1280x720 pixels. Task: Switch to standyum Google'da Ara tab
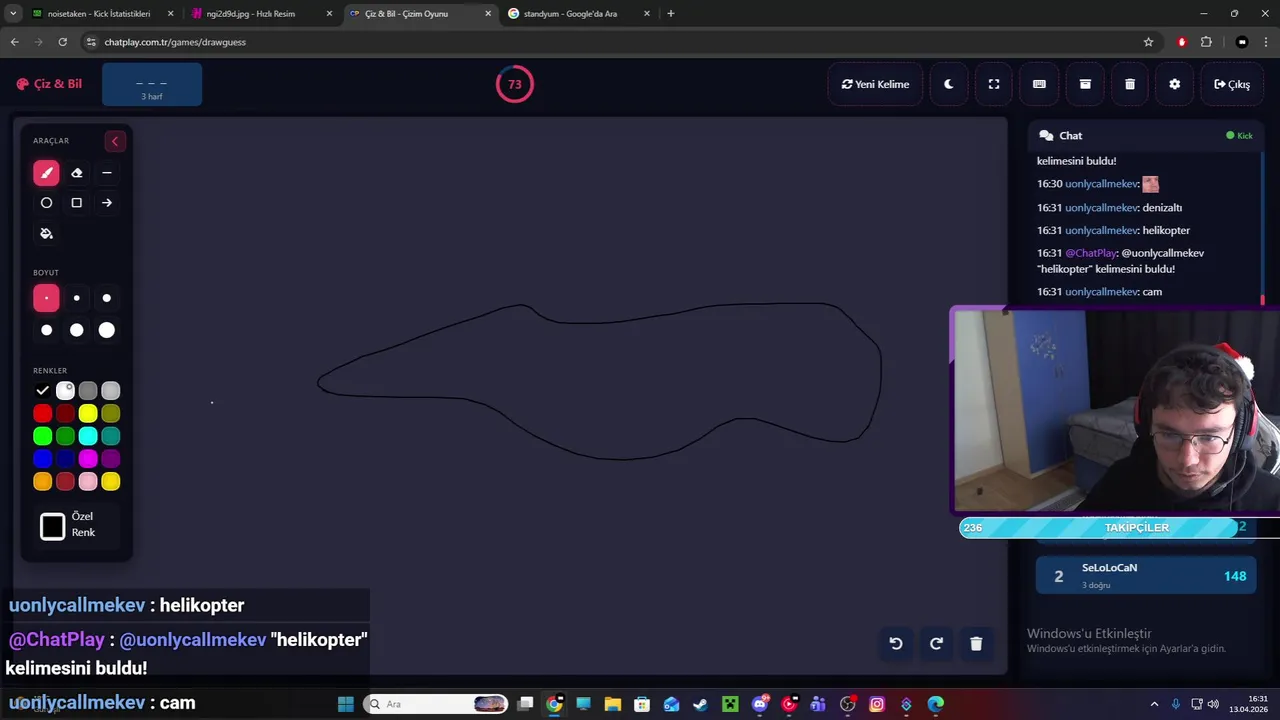[x=579, y=14]
